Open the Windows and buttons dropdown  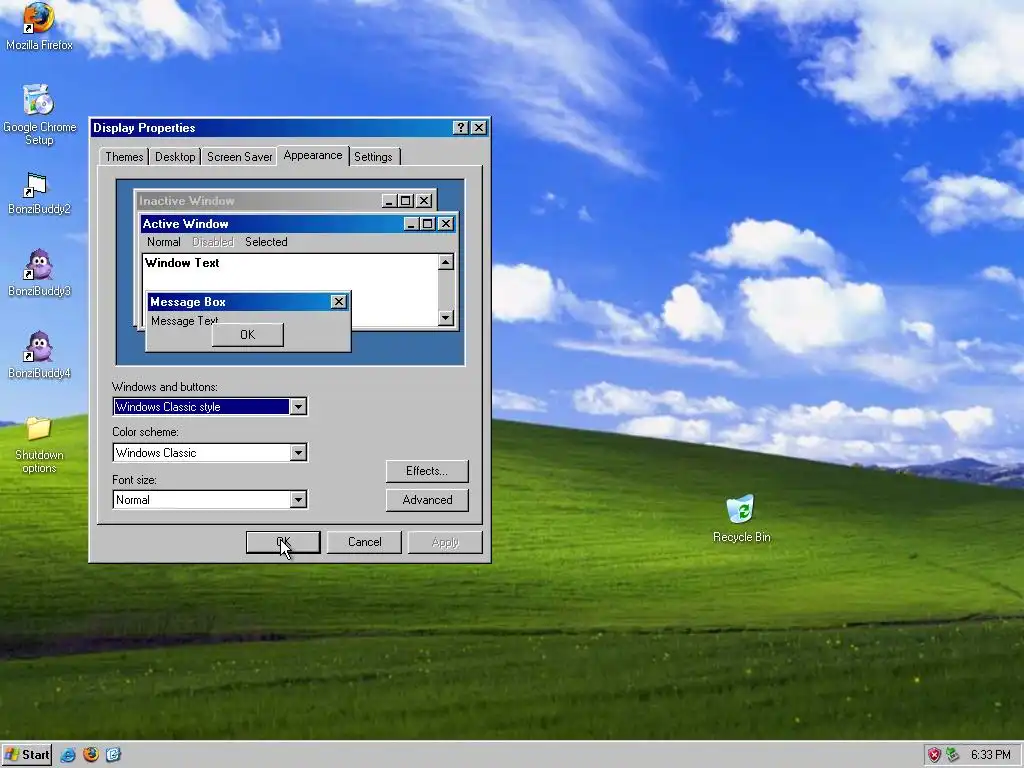pyautogui.click(x=298, y=407)
